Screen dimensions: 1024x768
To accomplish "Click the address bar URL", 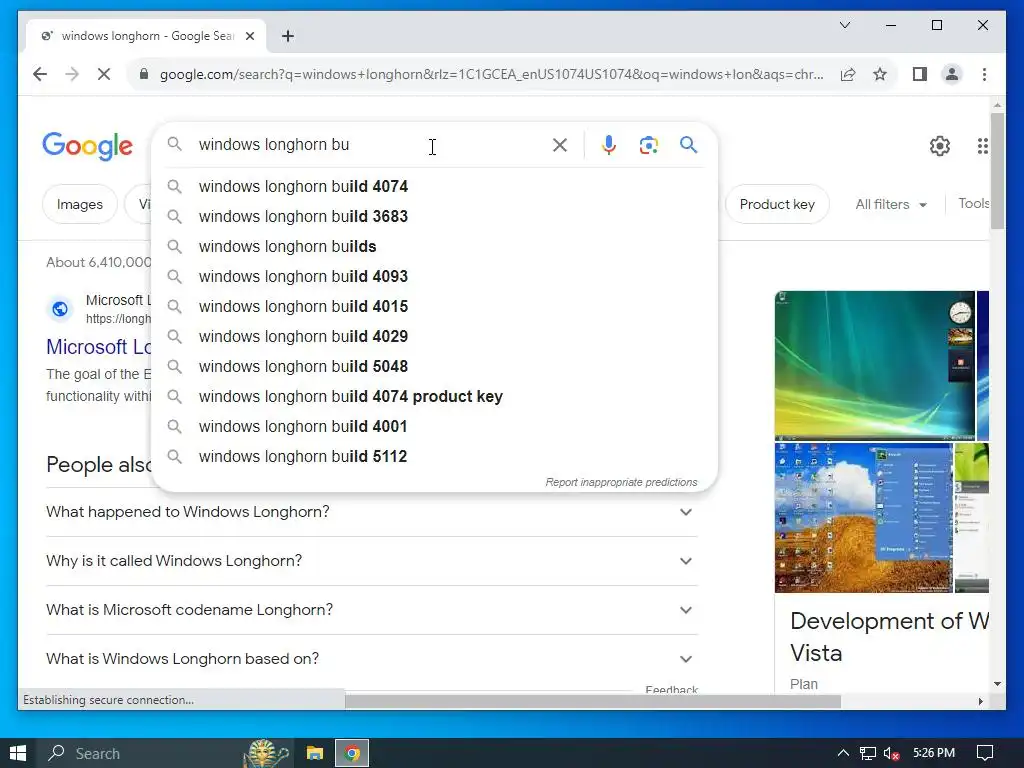I will tap(491, 74).
